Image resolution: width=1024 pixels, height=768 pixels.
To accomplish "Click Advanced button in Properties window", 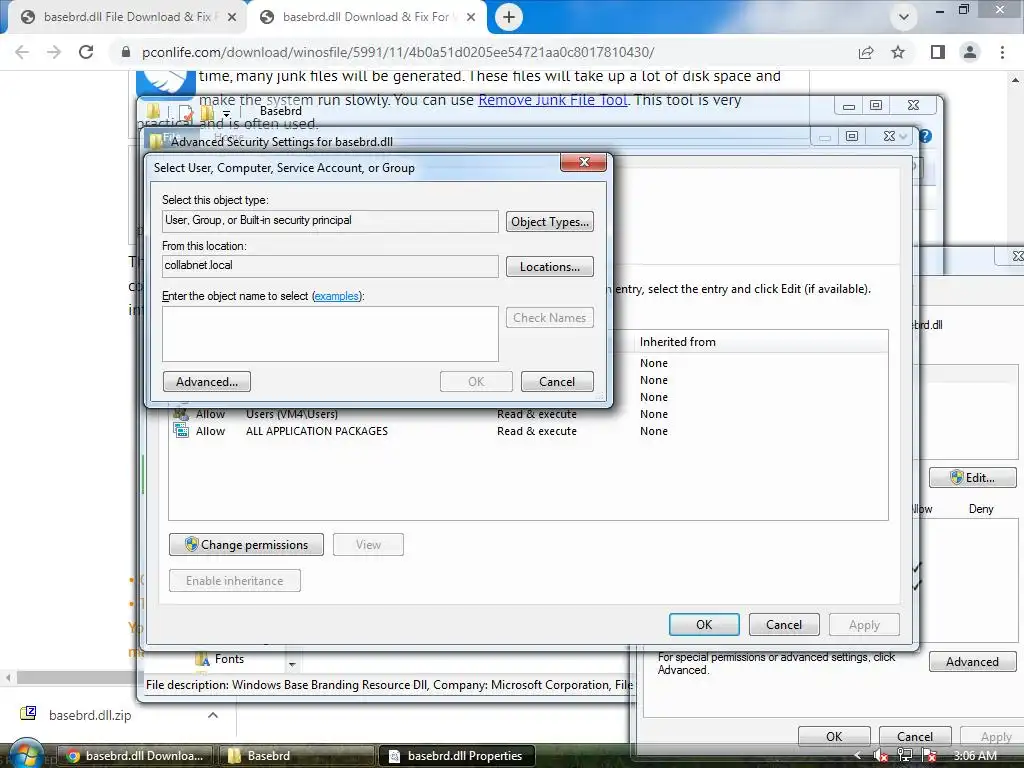I will point(972,662).
